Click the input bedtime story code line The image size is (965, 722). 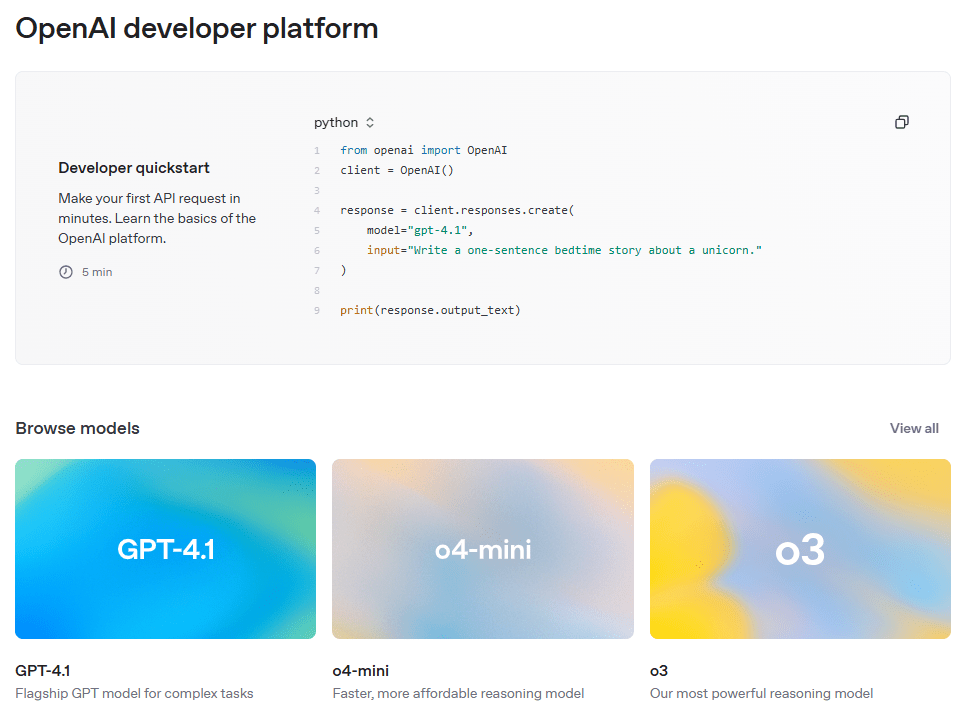pos(564,251)
